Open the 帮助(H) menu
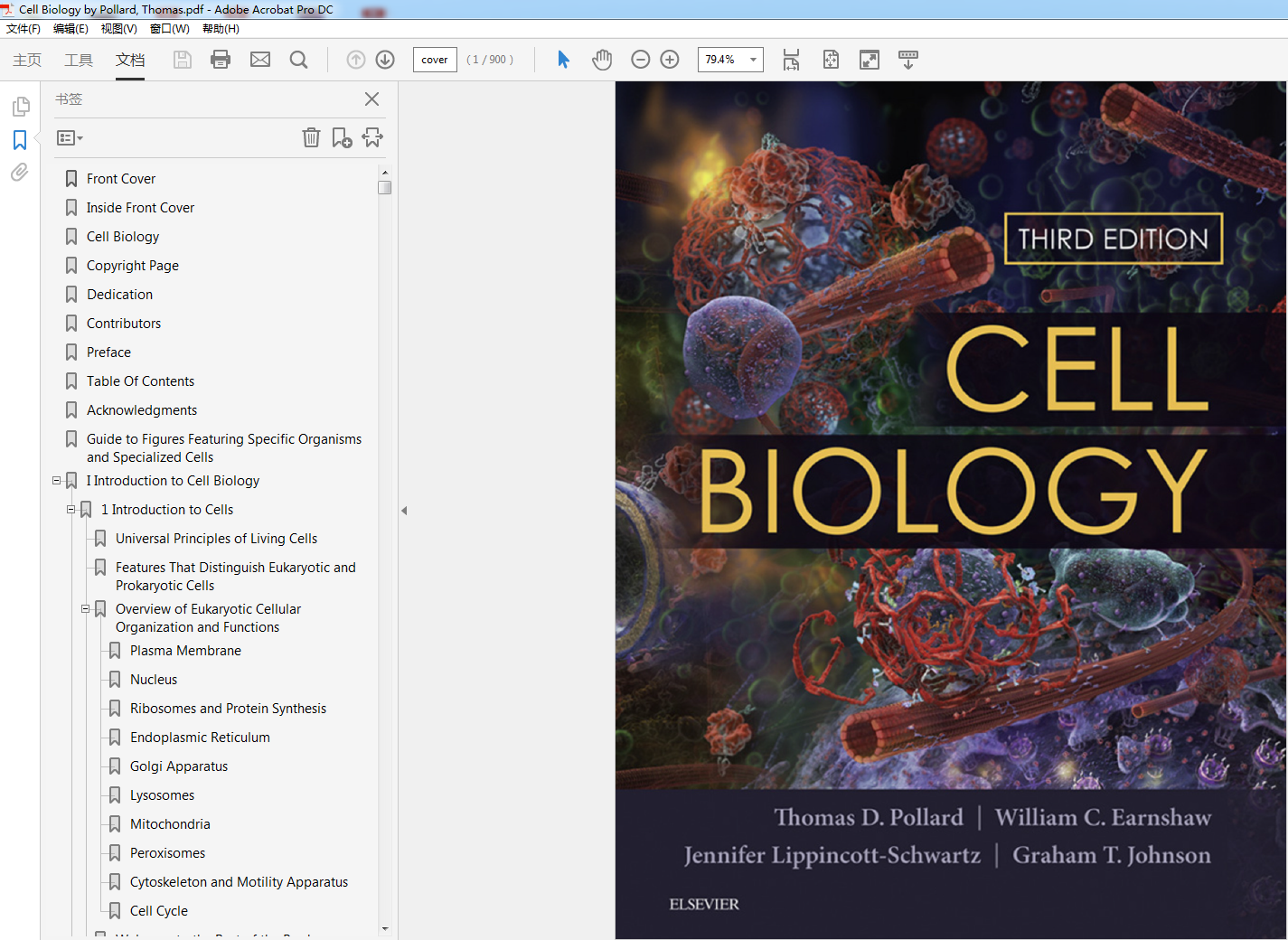 click(221, 29)
